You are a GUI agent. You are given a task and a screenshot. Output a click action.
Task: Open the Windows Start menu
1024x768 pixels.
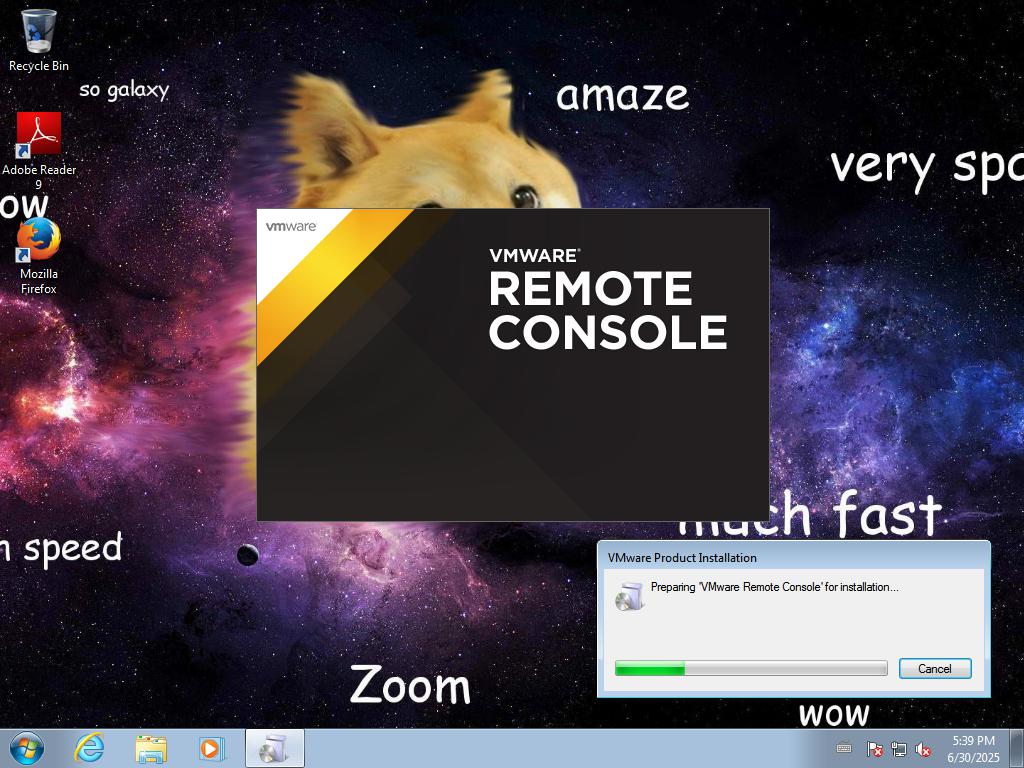26,748
